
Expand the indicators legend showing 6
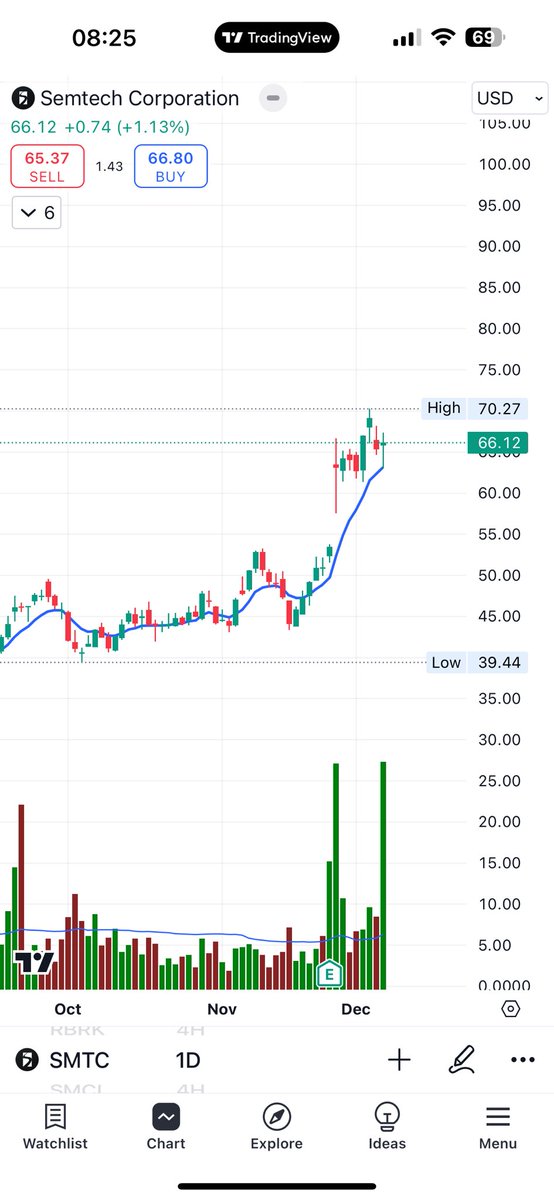coord(36,213)
